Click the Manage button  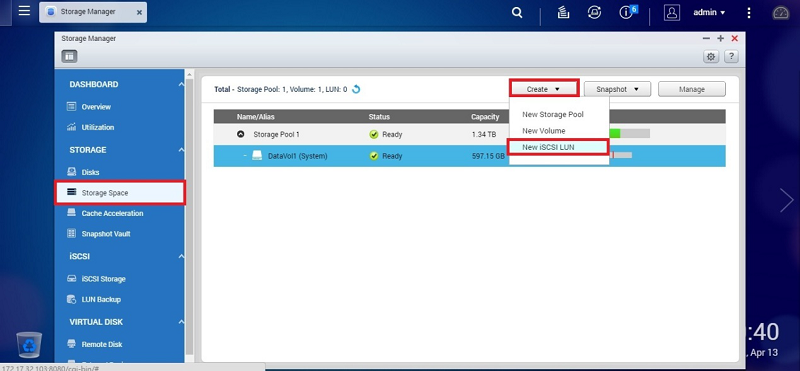click(x=692, y=89)
